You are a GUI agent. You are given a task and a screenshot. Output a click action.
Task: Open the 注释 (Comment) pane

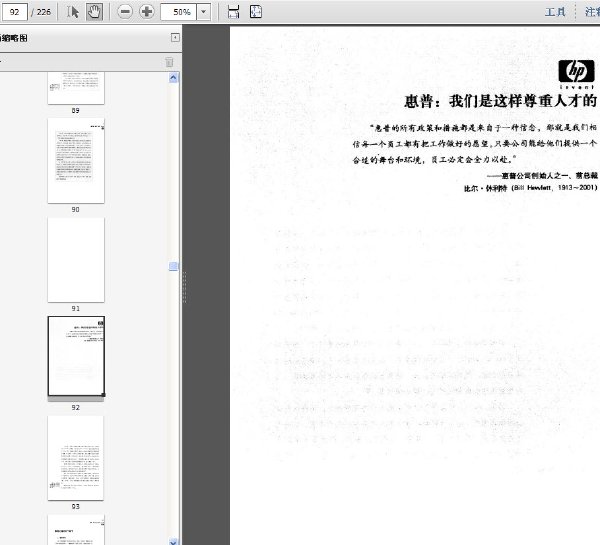point(592,12)
